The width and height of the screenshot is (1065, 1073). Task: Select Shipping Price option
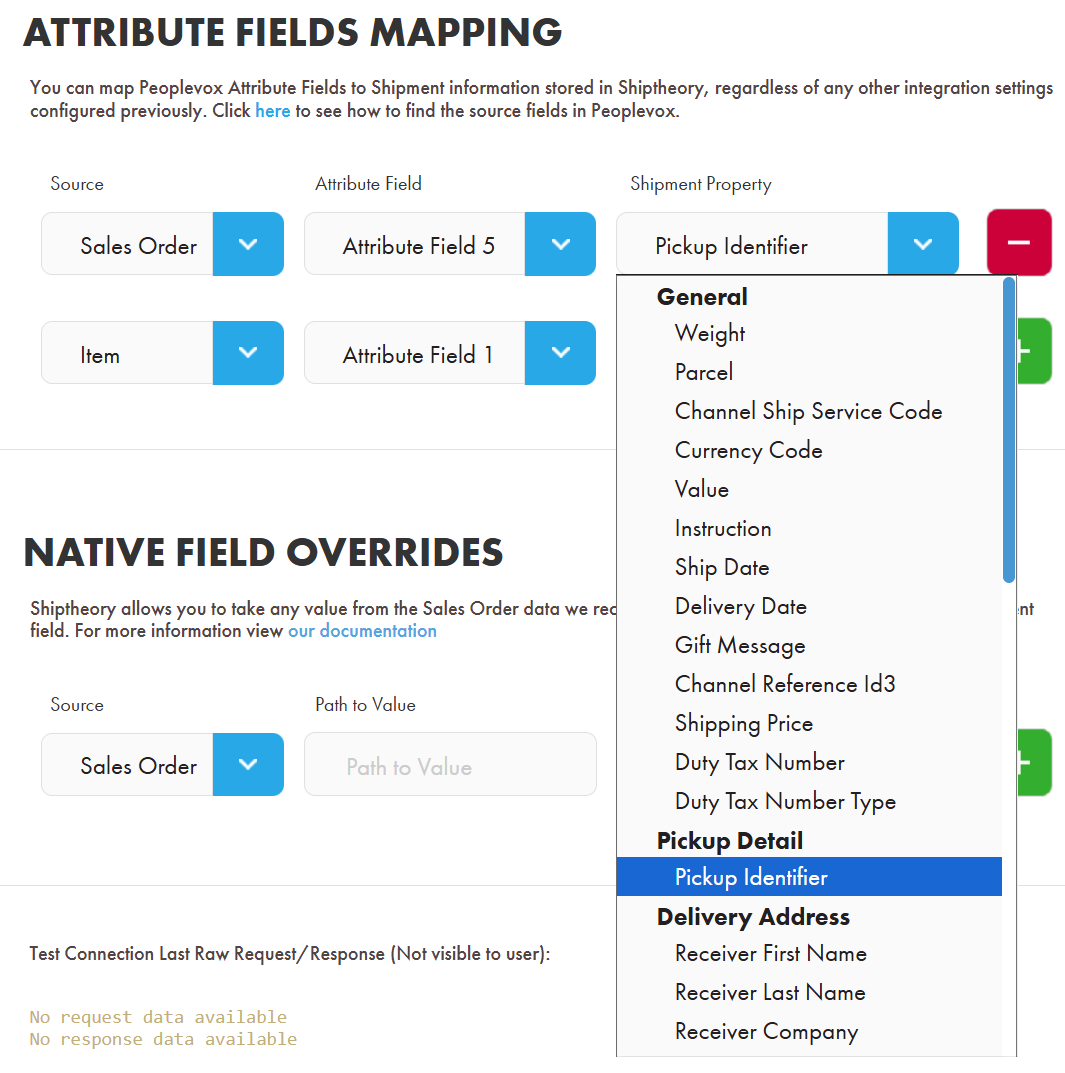809,723
